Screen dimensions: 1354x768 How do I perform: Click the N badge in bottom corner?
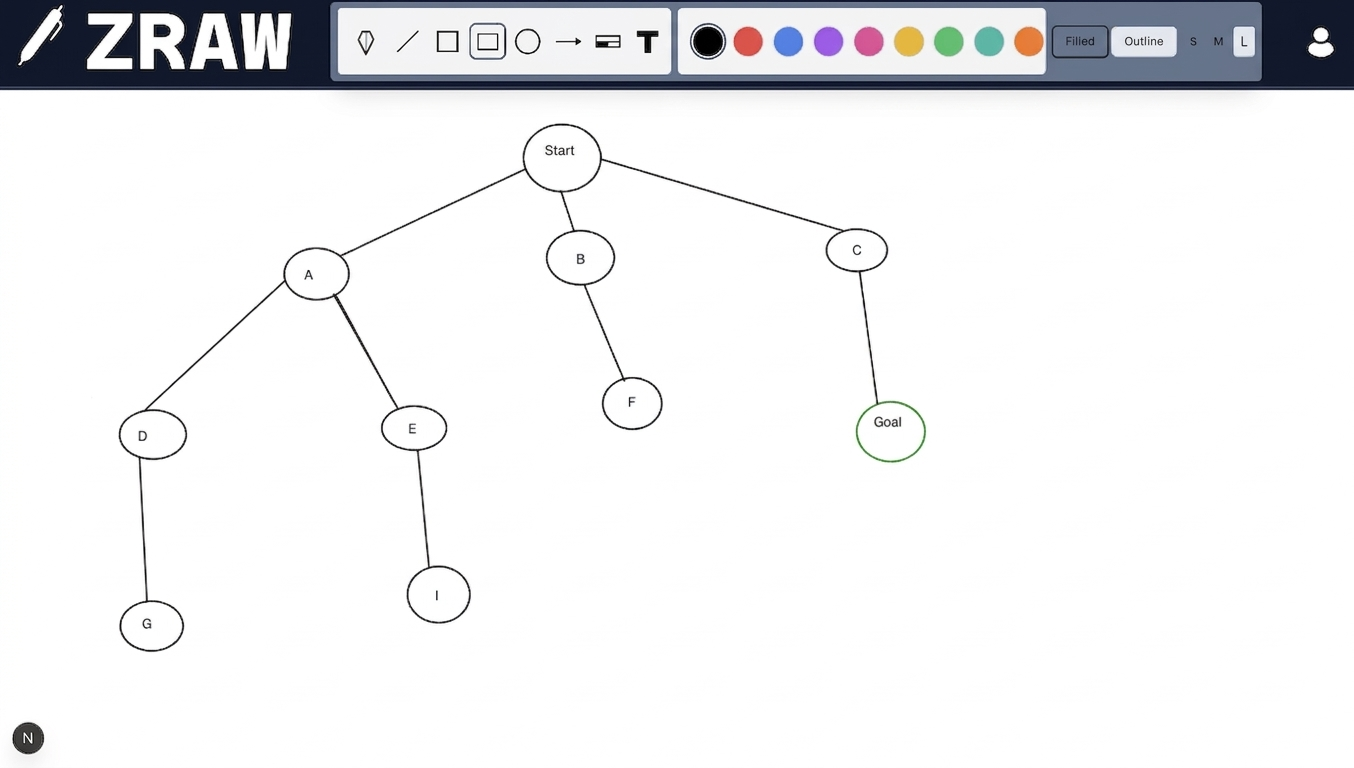[28, 739]
